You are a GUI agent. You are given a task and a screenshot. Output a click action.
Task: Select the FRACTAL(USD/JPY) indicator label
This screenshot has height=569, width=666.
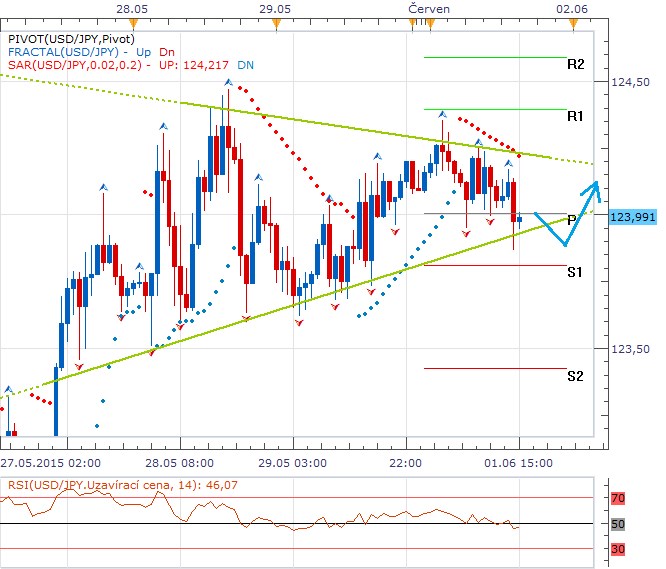coord(63,52)
